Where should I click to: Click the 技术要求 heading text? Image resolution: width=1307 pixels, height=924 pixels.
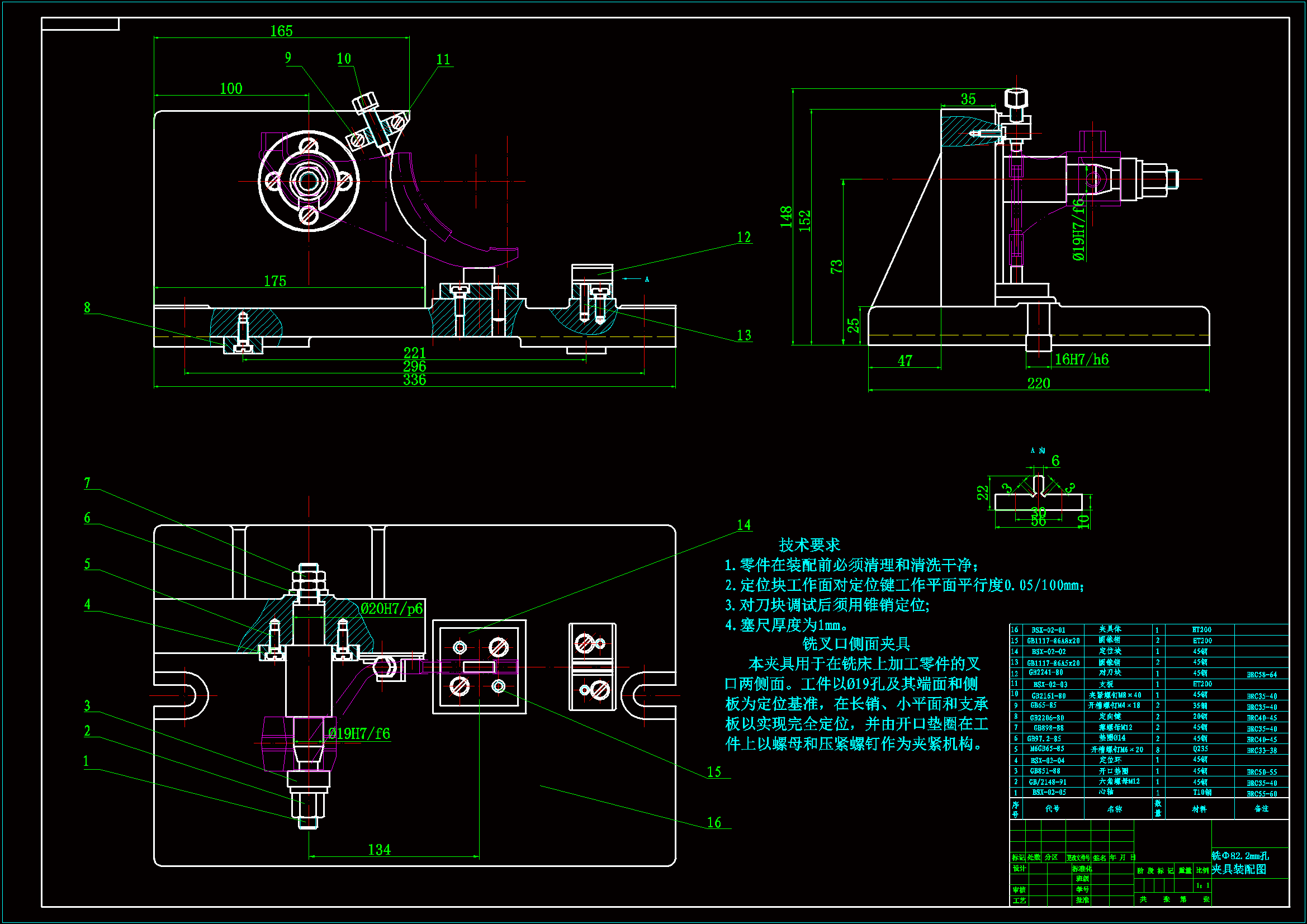809,545
